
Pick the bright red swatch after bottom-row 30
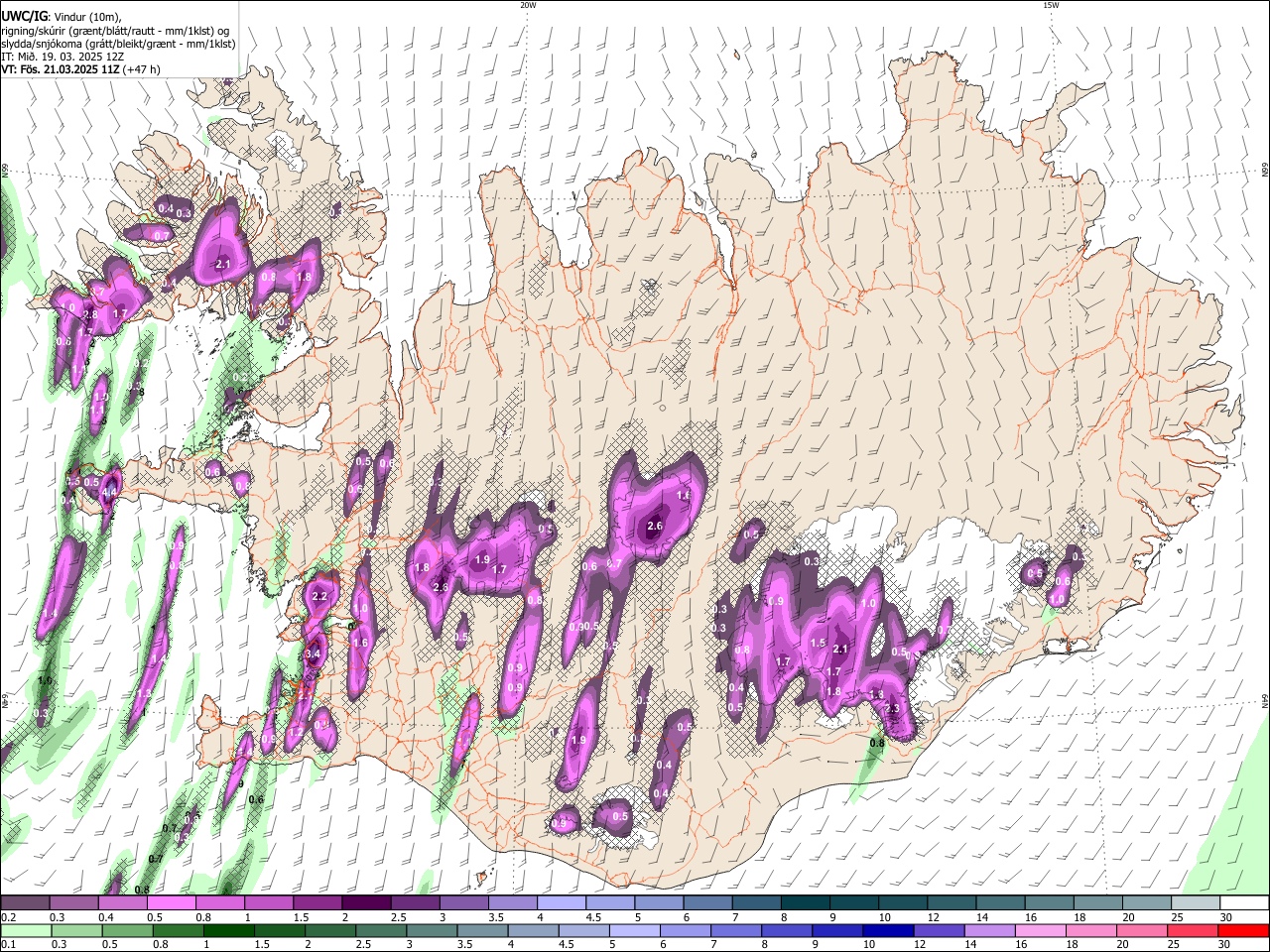click(1242, 931)
